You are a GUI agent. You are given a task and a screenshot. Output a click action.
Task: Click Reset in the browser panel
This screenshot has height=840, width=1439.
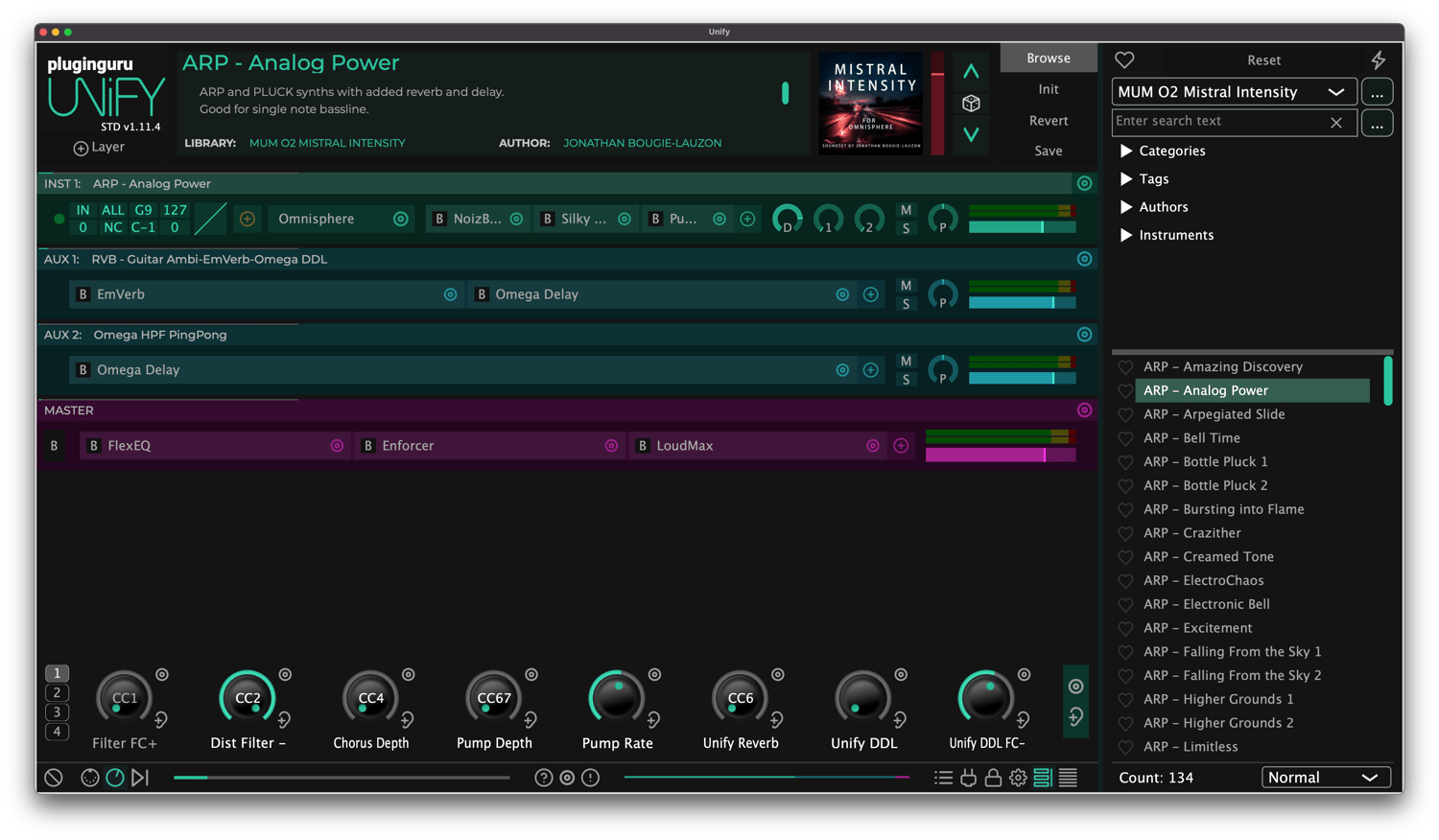click(x=1263, y=60)
